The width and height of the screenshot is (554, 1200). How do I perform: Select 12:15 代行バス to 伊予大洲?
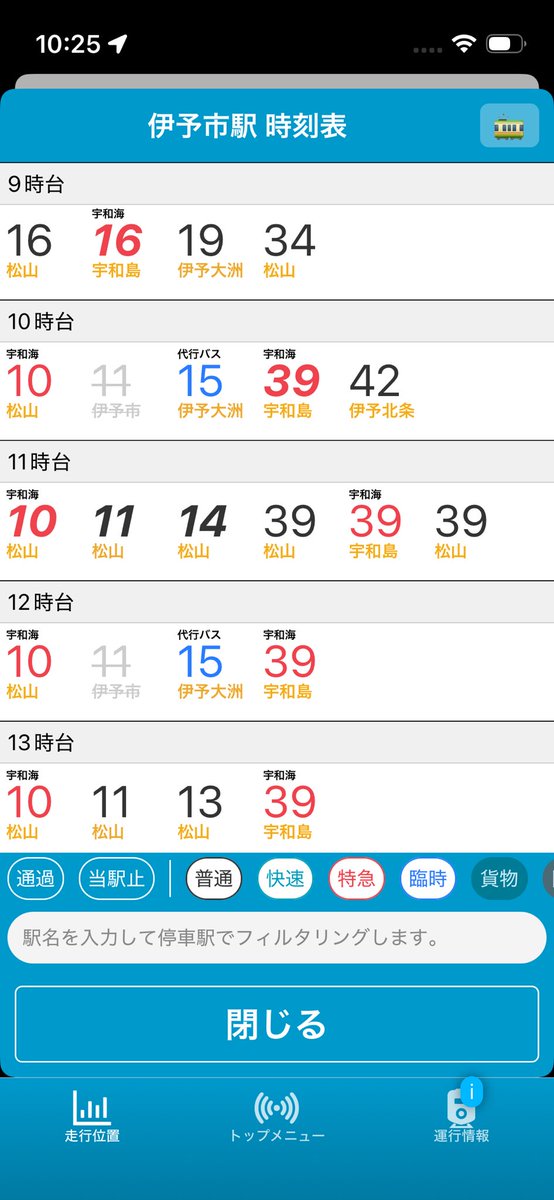(x=210, y=664)
